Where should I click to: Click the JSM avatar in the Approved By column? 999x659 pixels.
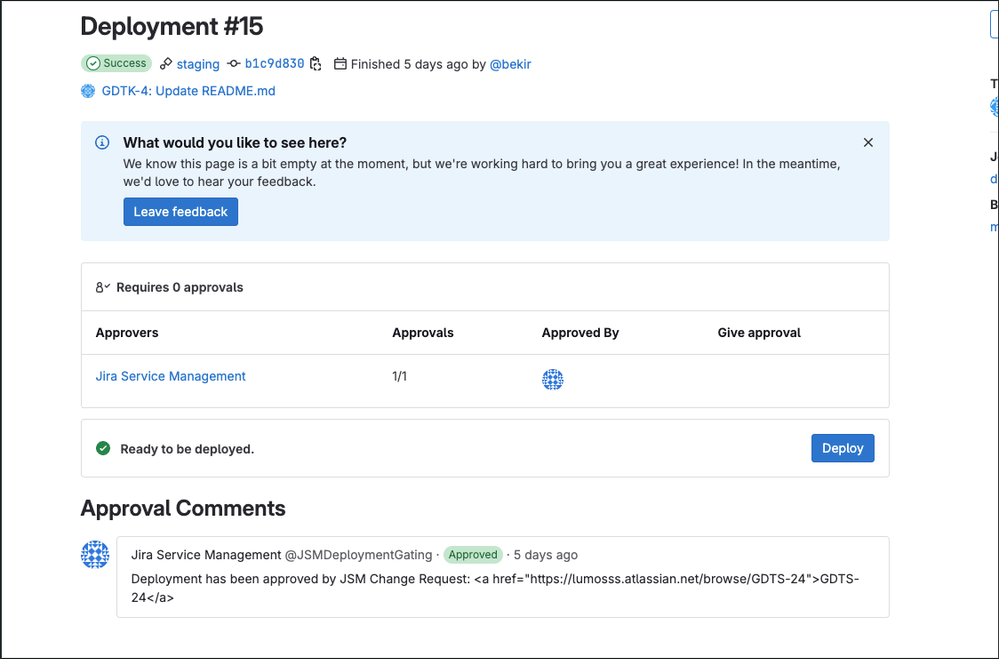[x=552, y=380]
